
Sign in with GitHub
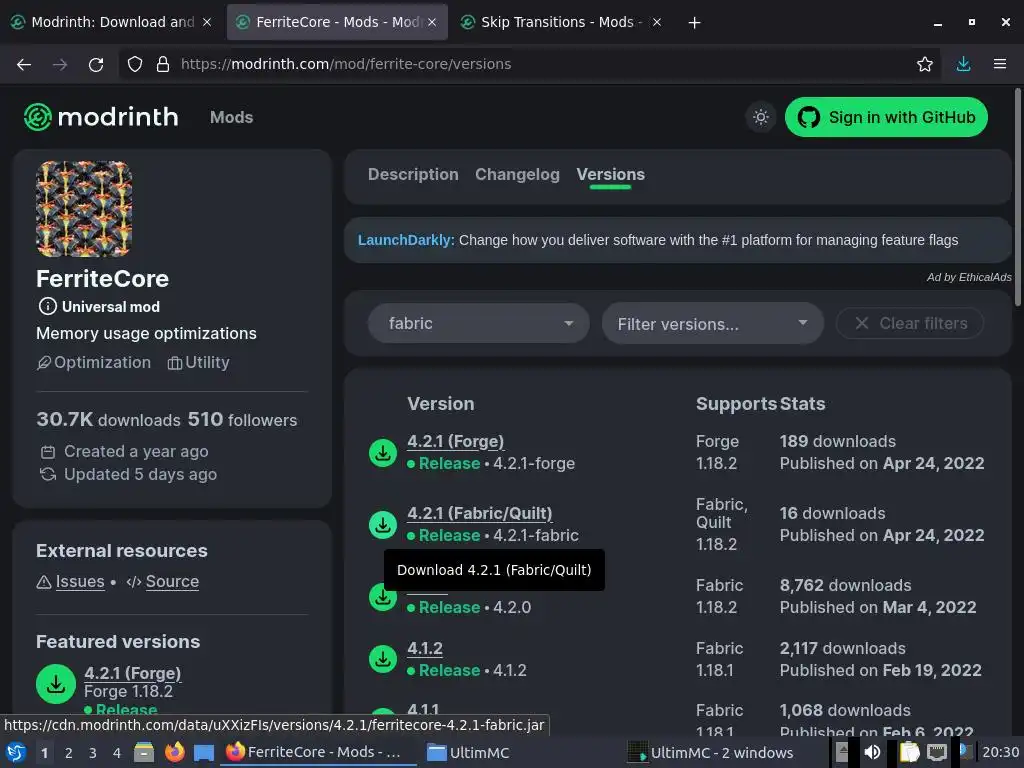pyautogui.click(x=886, y=118)
